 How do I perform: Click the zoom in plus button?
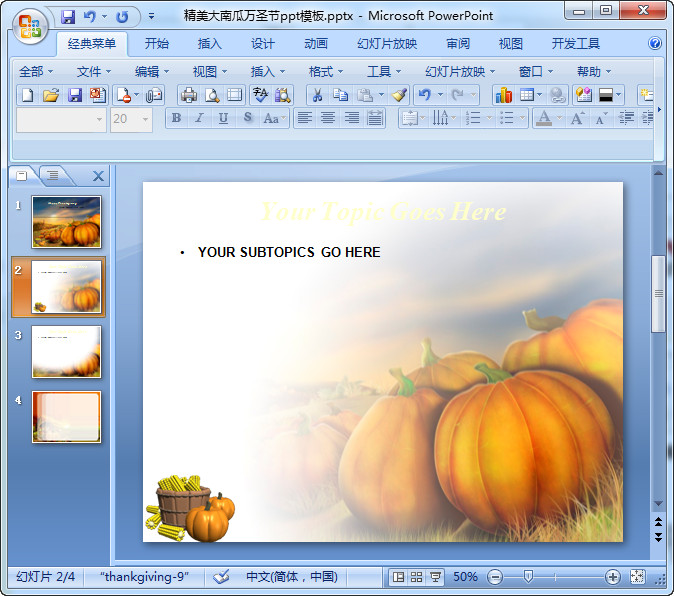[x=612, y=577]
